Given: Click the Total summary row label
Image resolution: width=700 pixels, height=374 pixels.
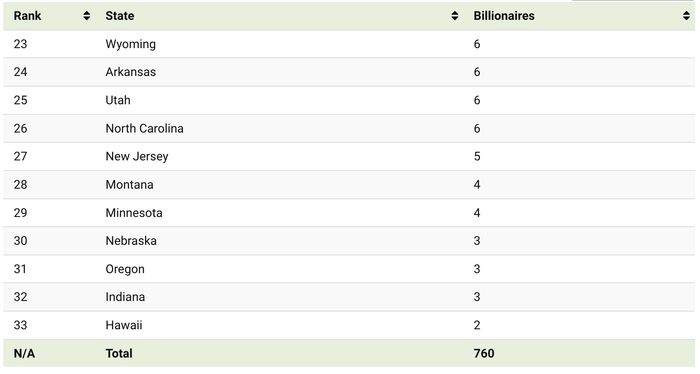Looking at the screenshot, I should [119, 353].
